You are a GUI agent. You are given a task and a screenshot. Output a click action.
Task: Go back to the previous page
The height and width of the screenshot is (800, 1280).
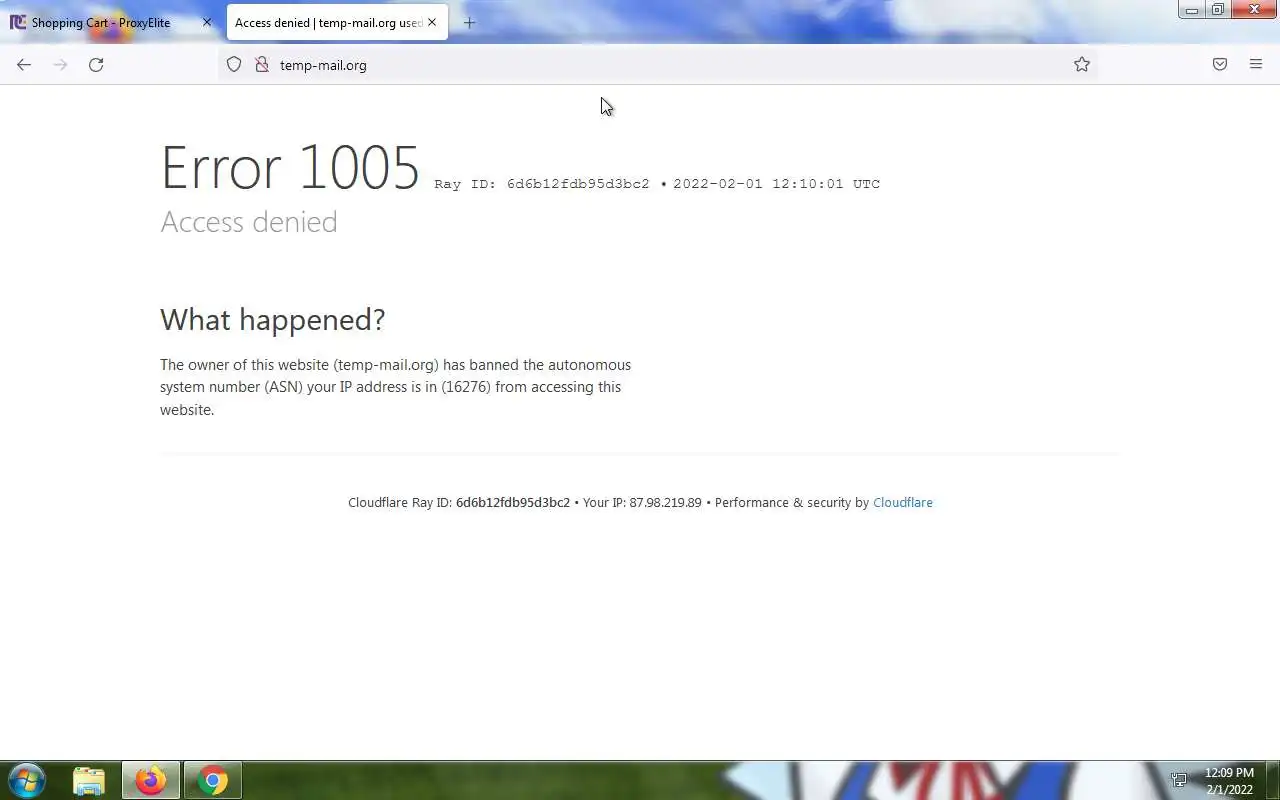click(24, 65)
